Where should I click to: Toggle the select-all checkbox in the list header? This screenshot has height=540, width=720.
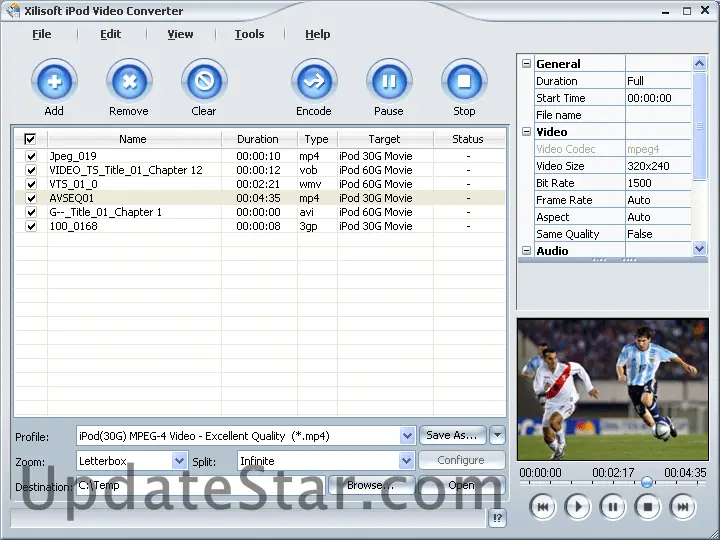pos(30,139)
